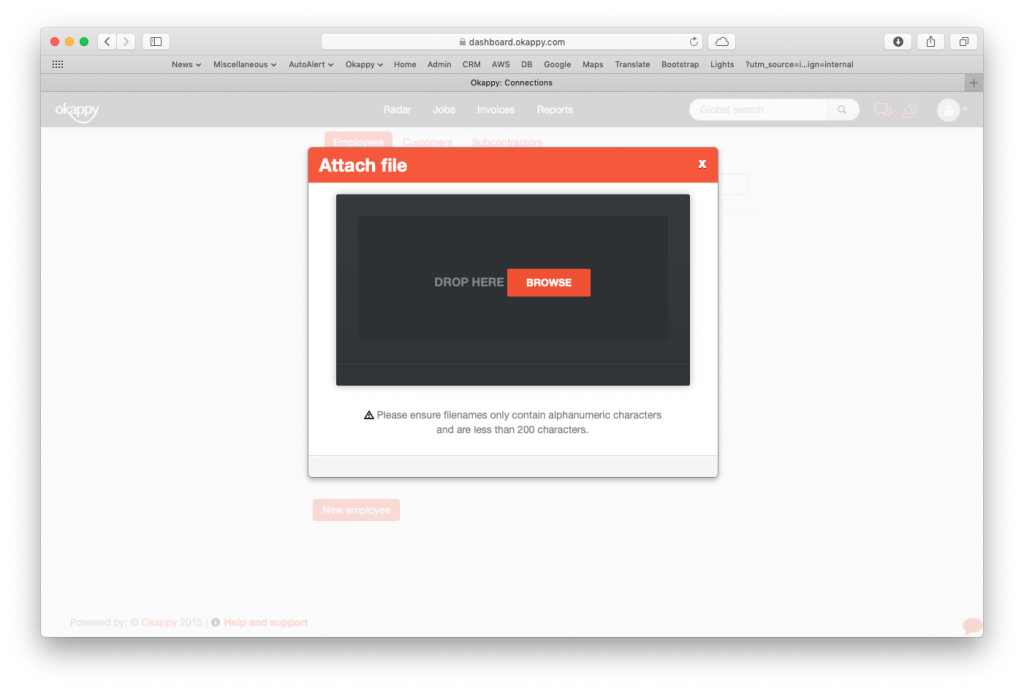The height and width of the screenshot is (691, 1024).
Task: Click the search magnifier in Global search
Action: tap(843, 109)
